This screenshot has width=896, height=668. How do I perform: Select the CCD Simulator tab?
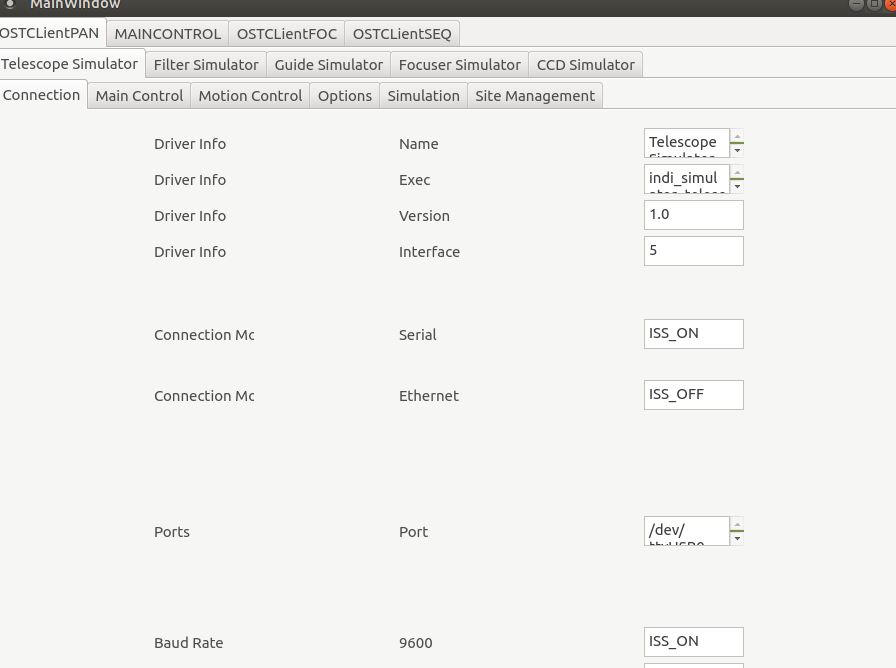tap(585, 64)
